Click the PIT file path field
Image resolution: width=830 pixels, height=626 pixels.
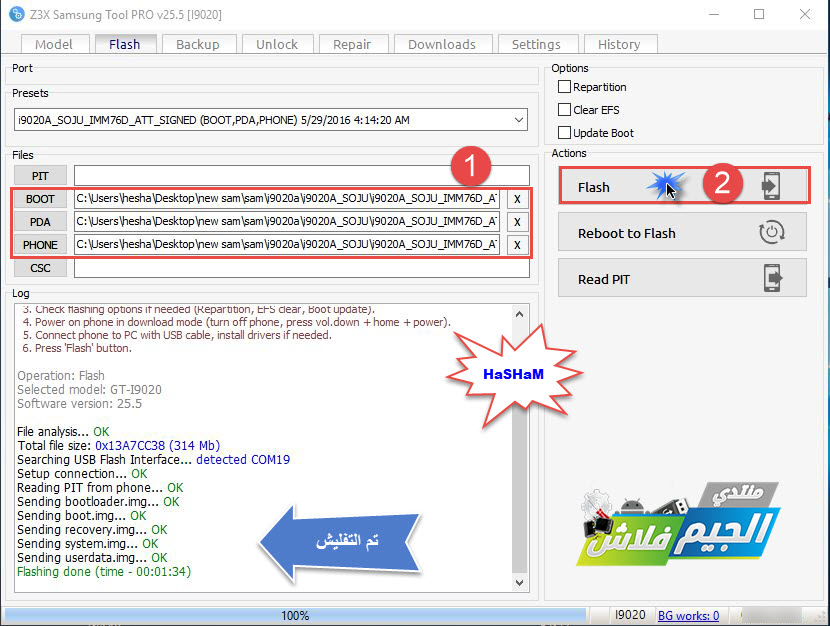302,176
